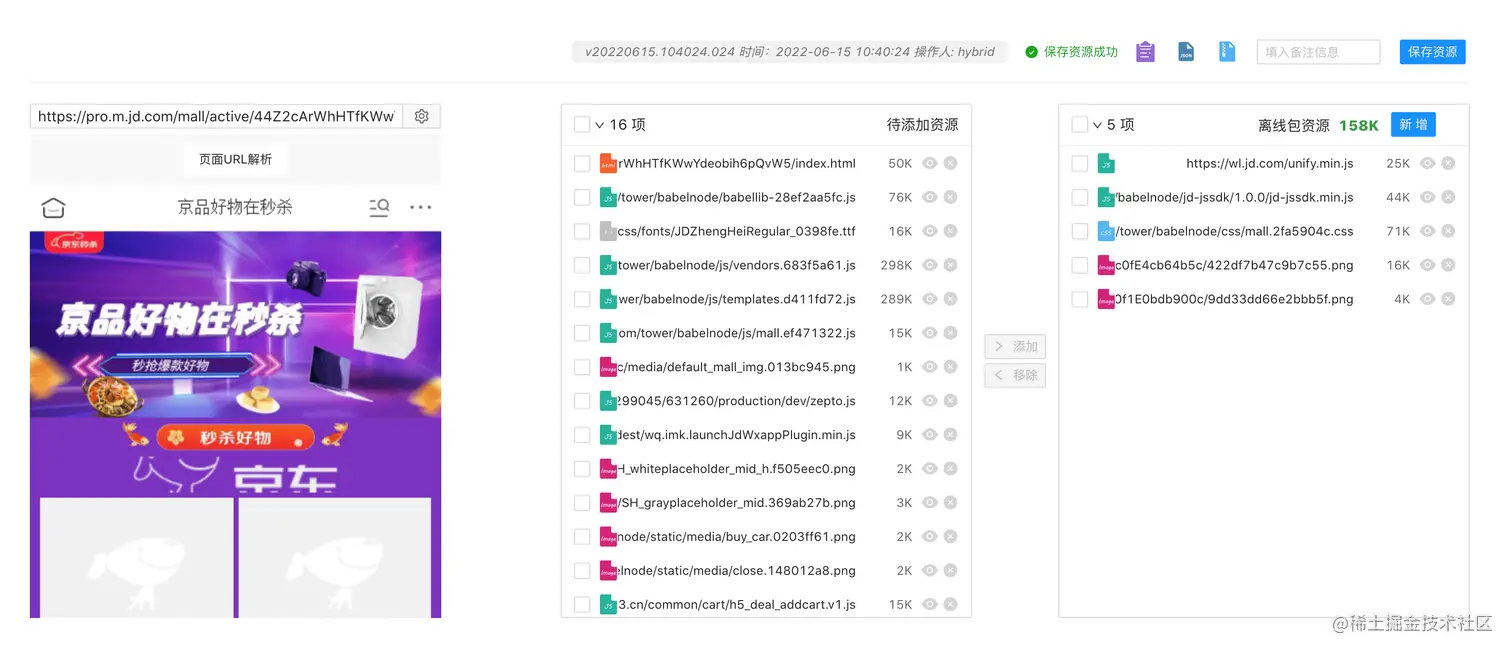Click the 新增 button

pyautogui.click(x=1413, y=125)
